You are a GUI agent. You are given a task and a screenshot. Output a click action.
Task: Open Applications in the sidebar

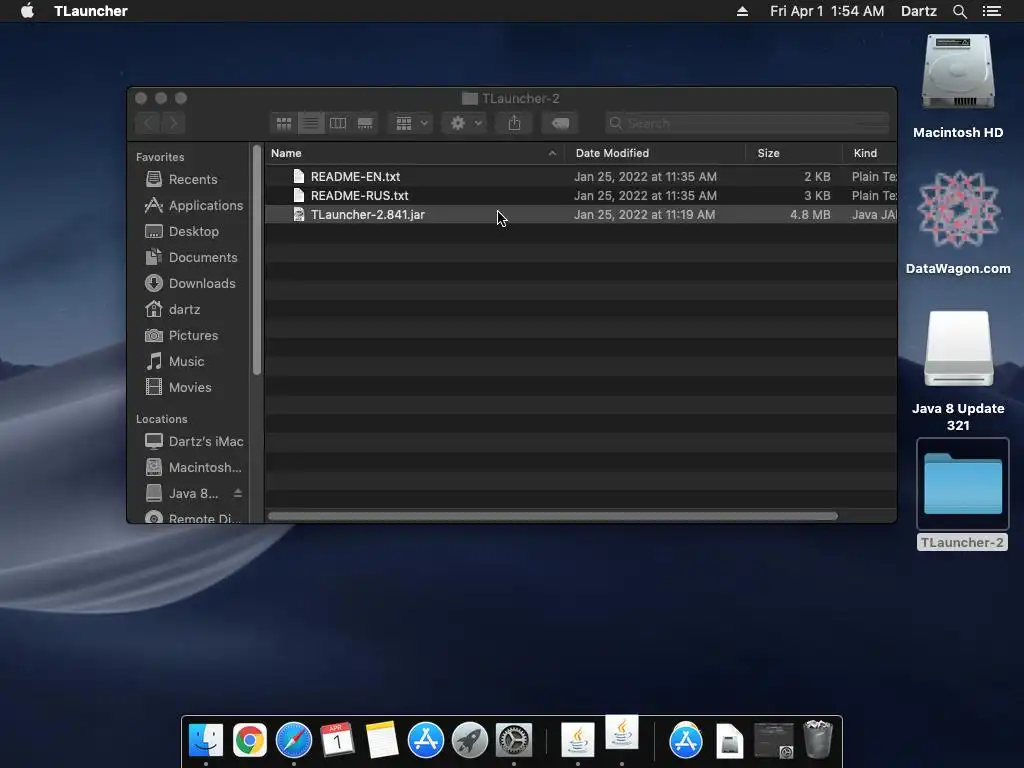click(x=193, y=205)
